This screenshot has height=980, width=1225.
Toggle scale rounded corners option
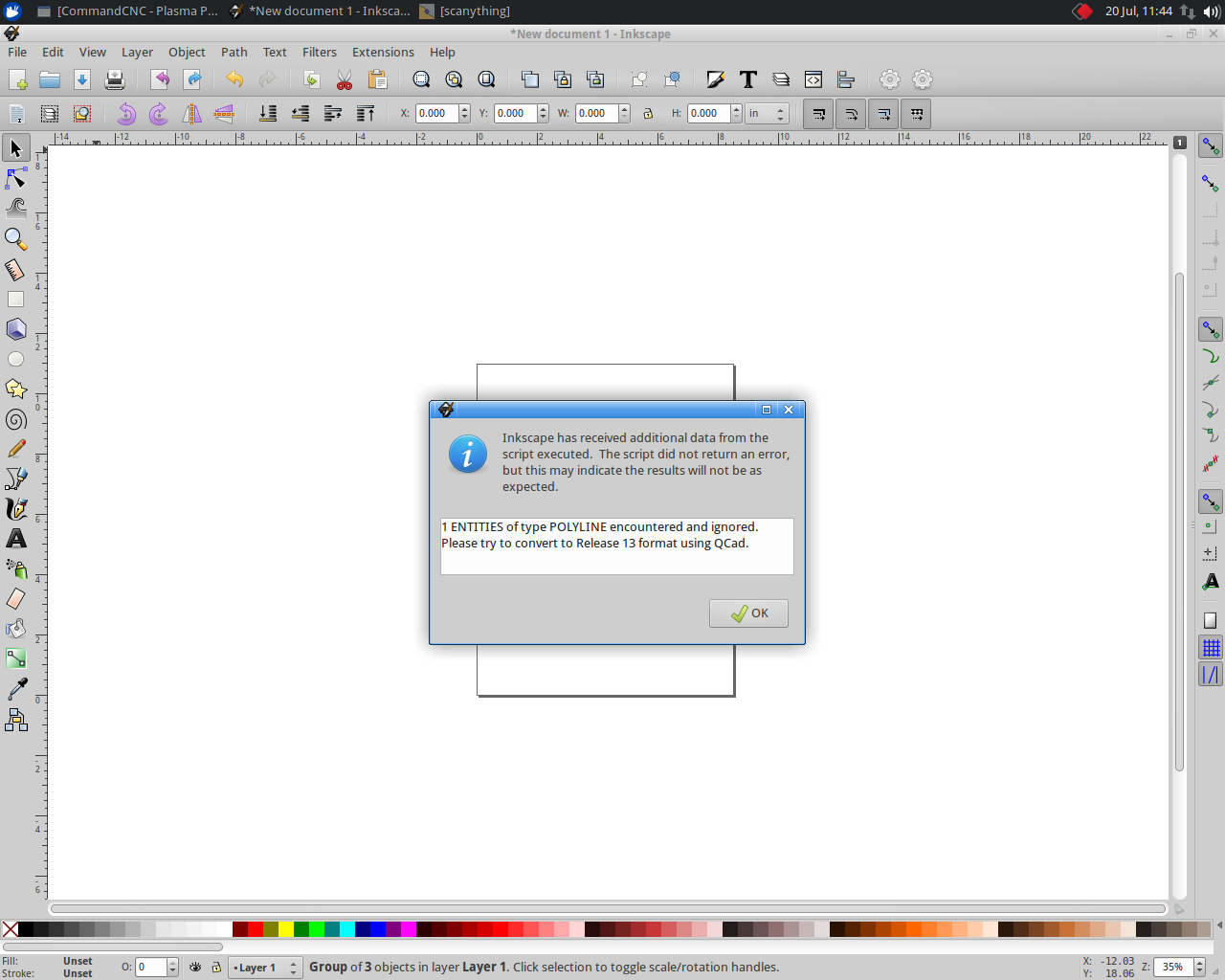coord(851,114)
